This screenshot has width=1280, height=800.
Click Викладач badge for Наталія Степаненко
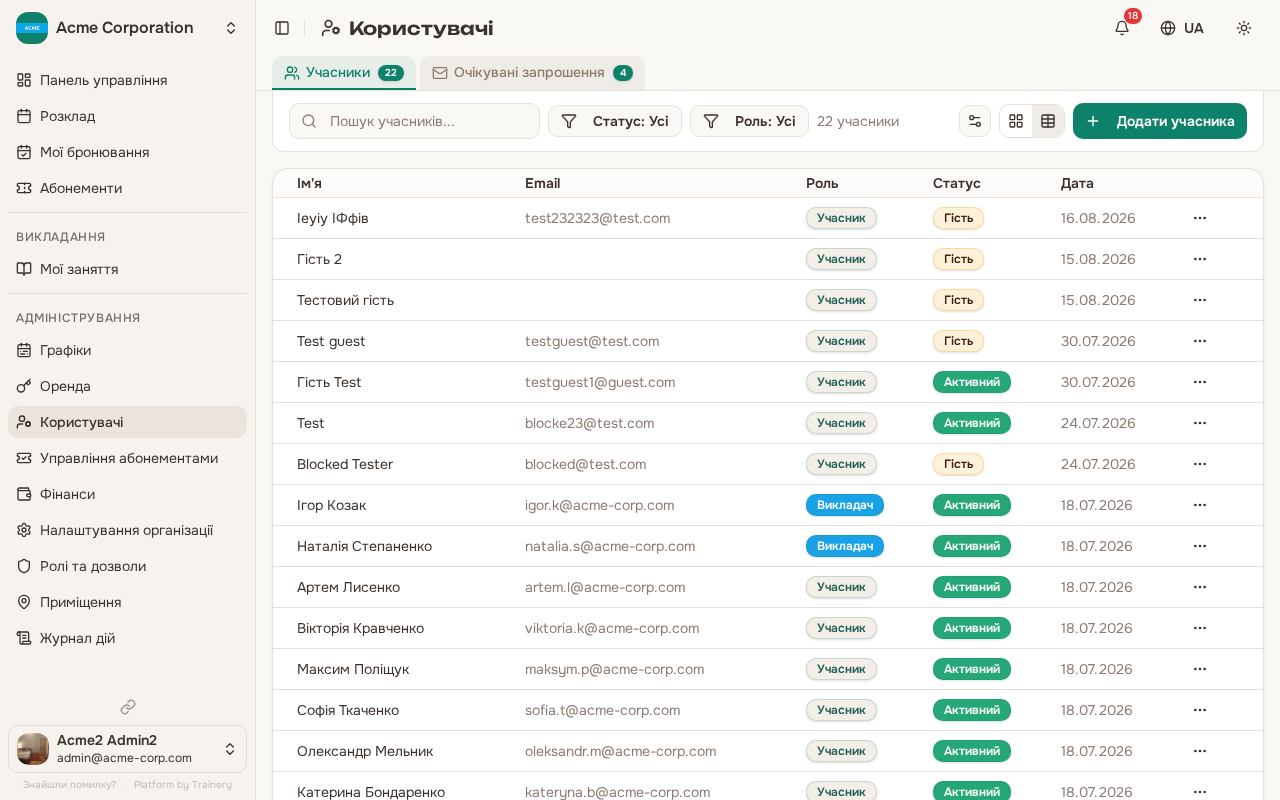tap(845, 546)
